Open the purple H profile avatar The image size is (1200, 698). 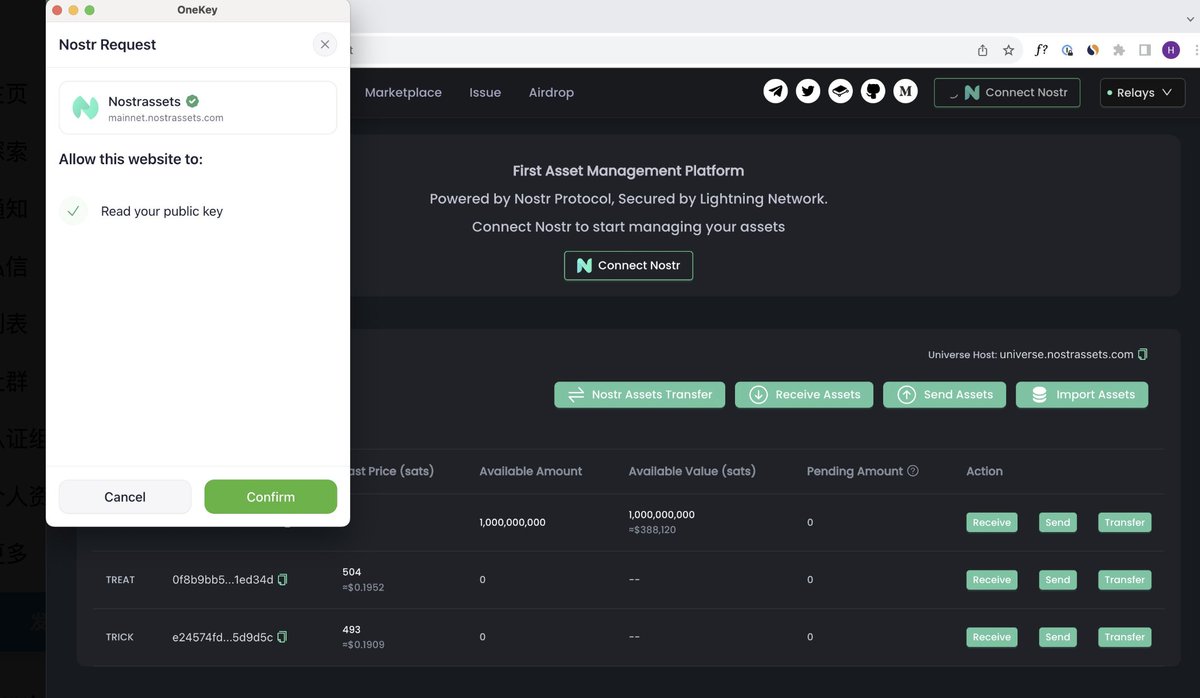tap(1171, 50)
